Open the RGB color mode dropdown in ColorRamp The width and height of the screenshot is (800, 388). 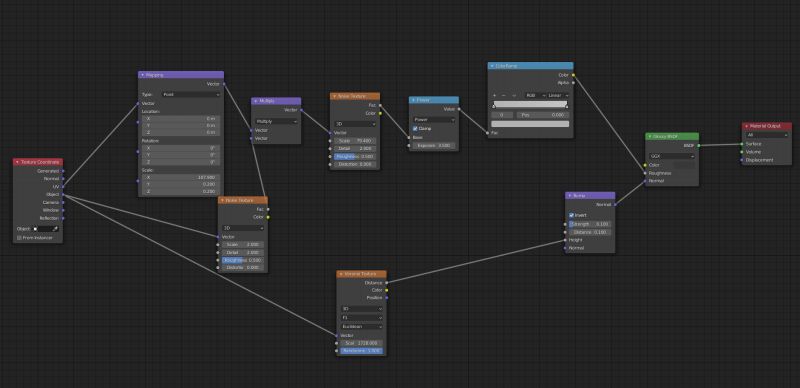[x=536, y=95]
